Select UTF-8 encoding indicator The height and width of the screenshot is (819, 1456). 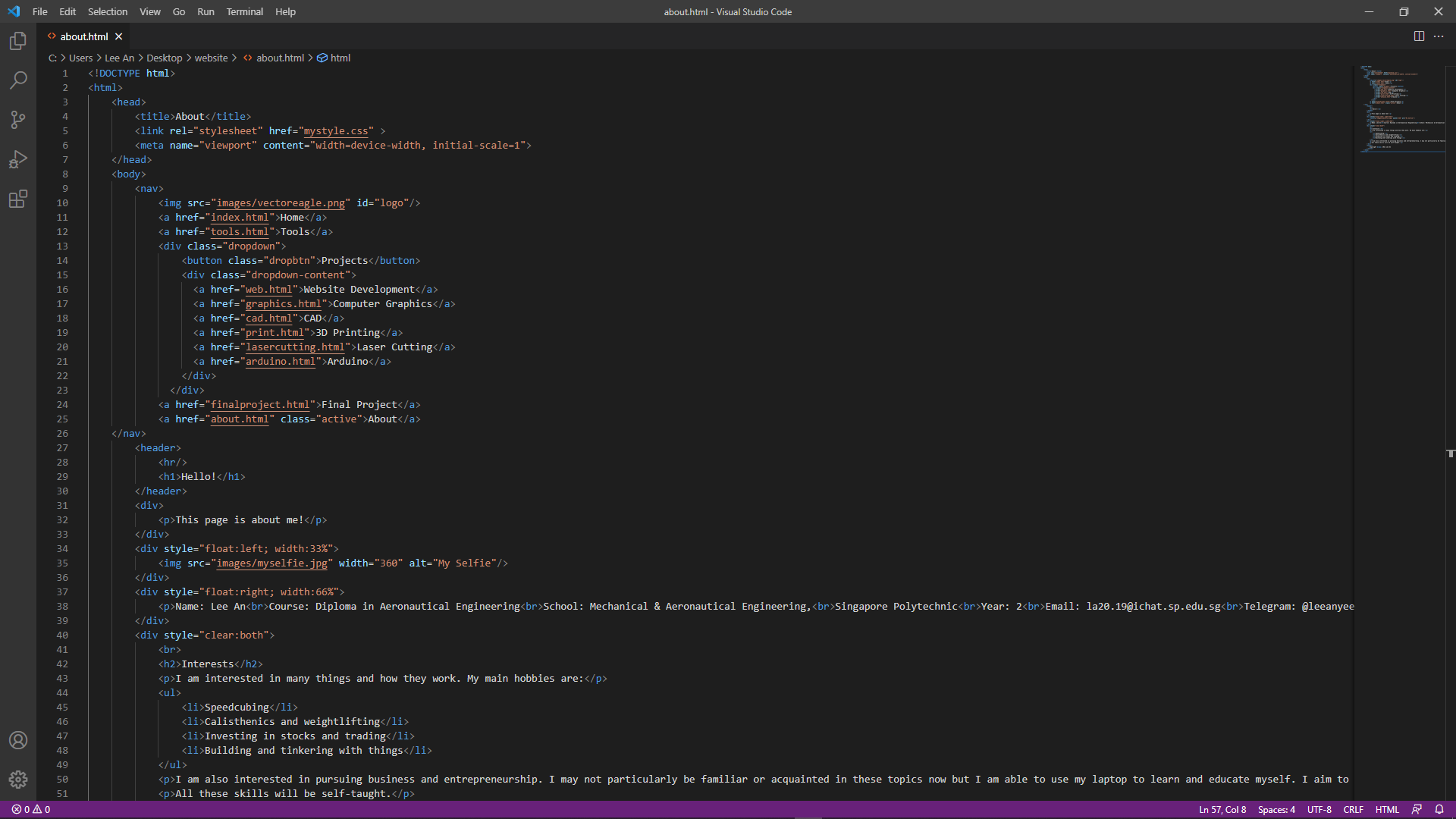coord(1319,809)
